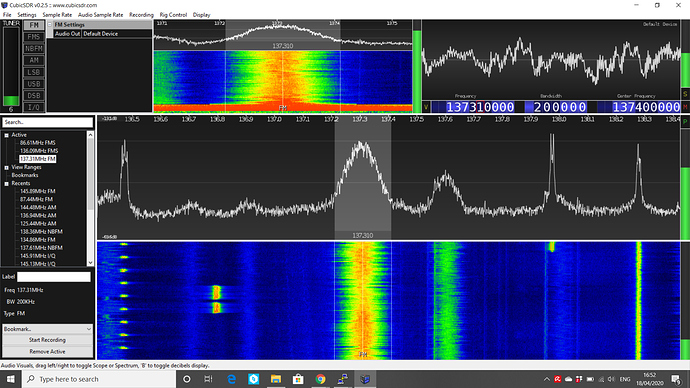Select the FM demodulator mode button
Image resolution: width=690 pixels, height=388 pixels.
[x=34, y=25]
